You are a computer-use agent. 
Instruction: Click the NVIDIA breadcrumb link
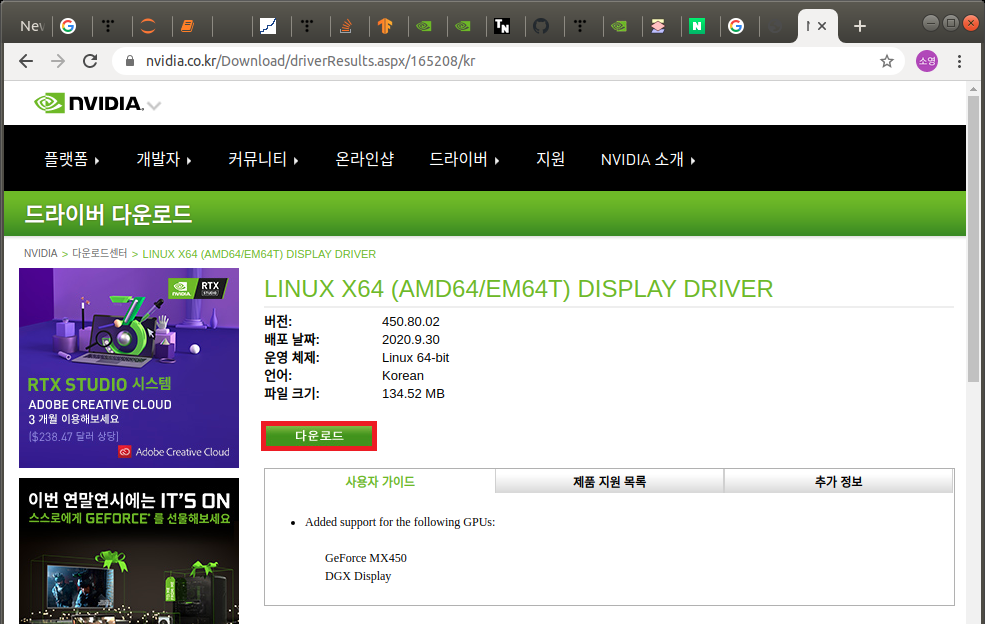point(40,253)
